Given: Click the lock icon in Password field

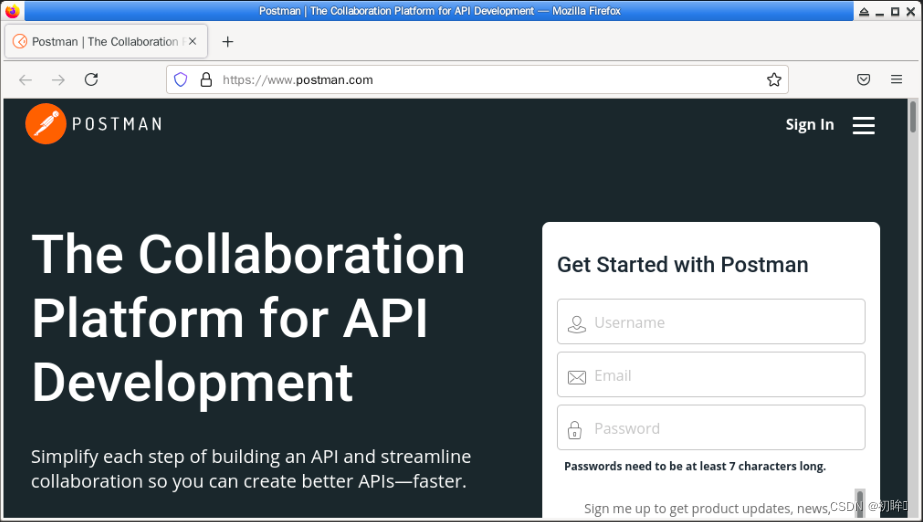Looking at the screenshot, I should (575, 430).
